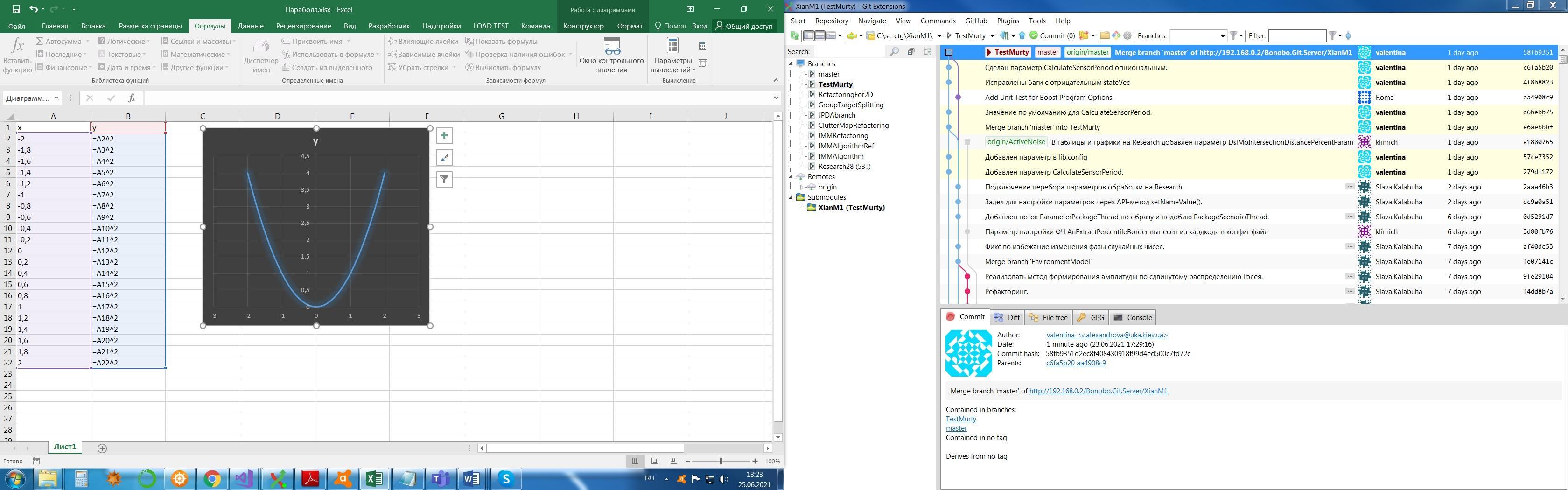This screenshot has width=1568, height=490.
Task: Click the Calculate Sheet icon in Excel ribbon
Action: click(702, 63)
